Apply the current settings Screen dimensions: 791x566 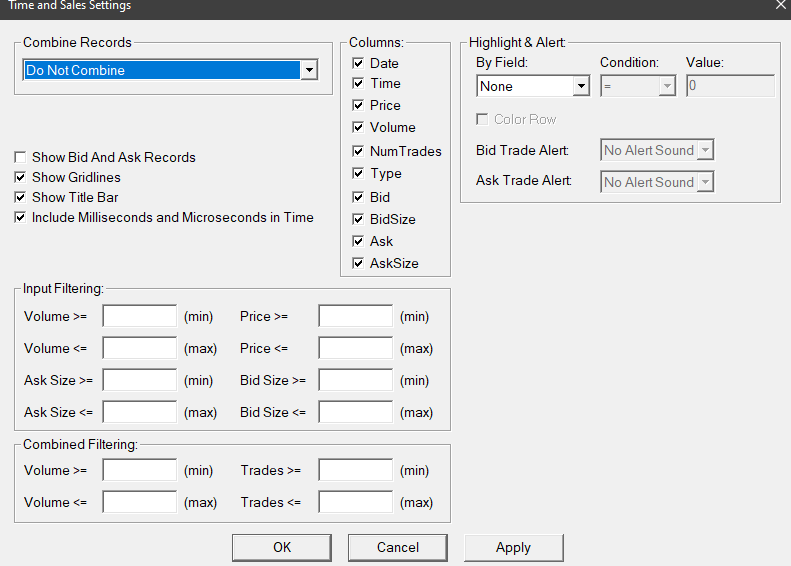click(514, 547)
